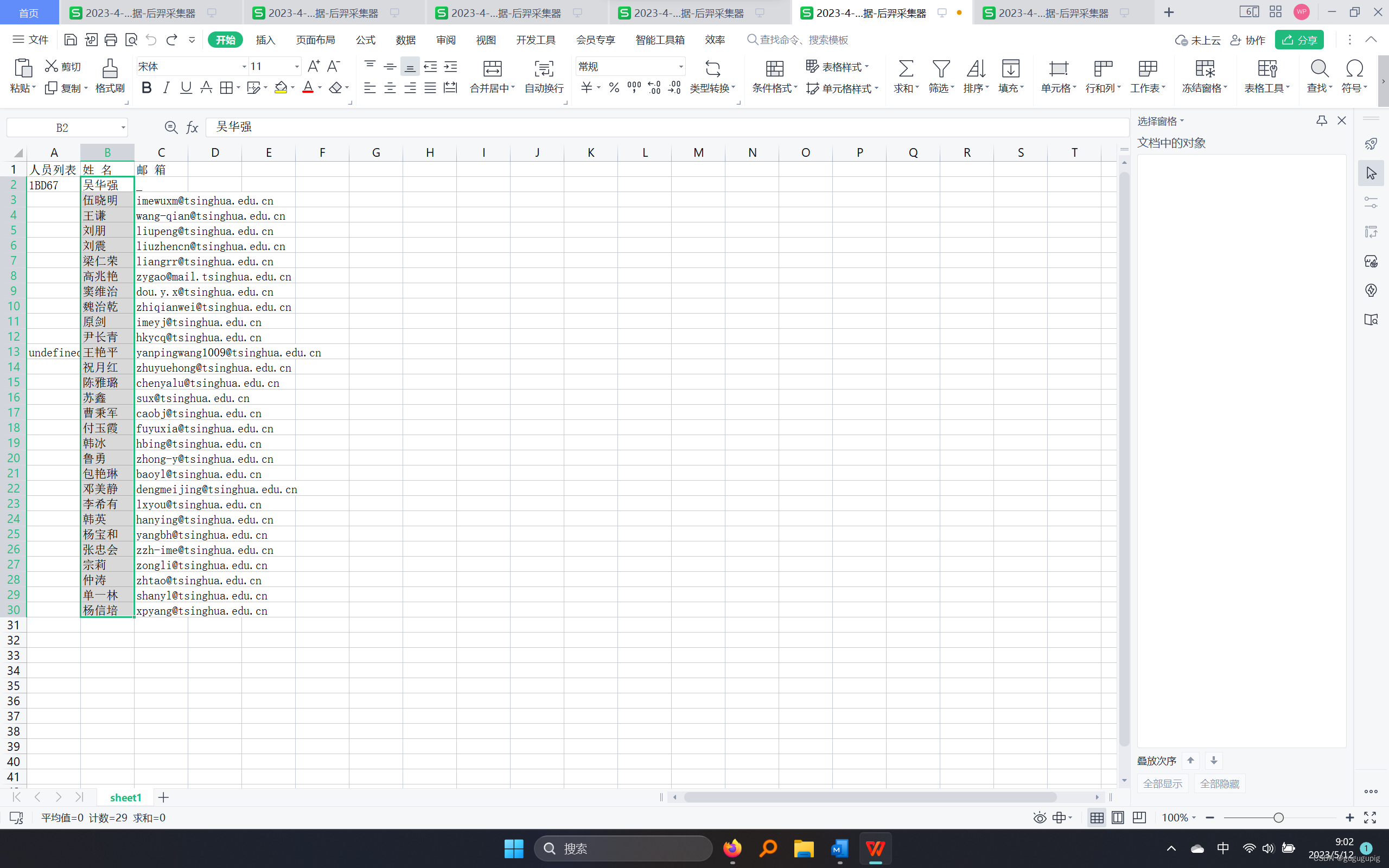This screenshot has width=1389, height=868.
Task: Click the AutoSum (求和) icon
Action: click(905, 69)
